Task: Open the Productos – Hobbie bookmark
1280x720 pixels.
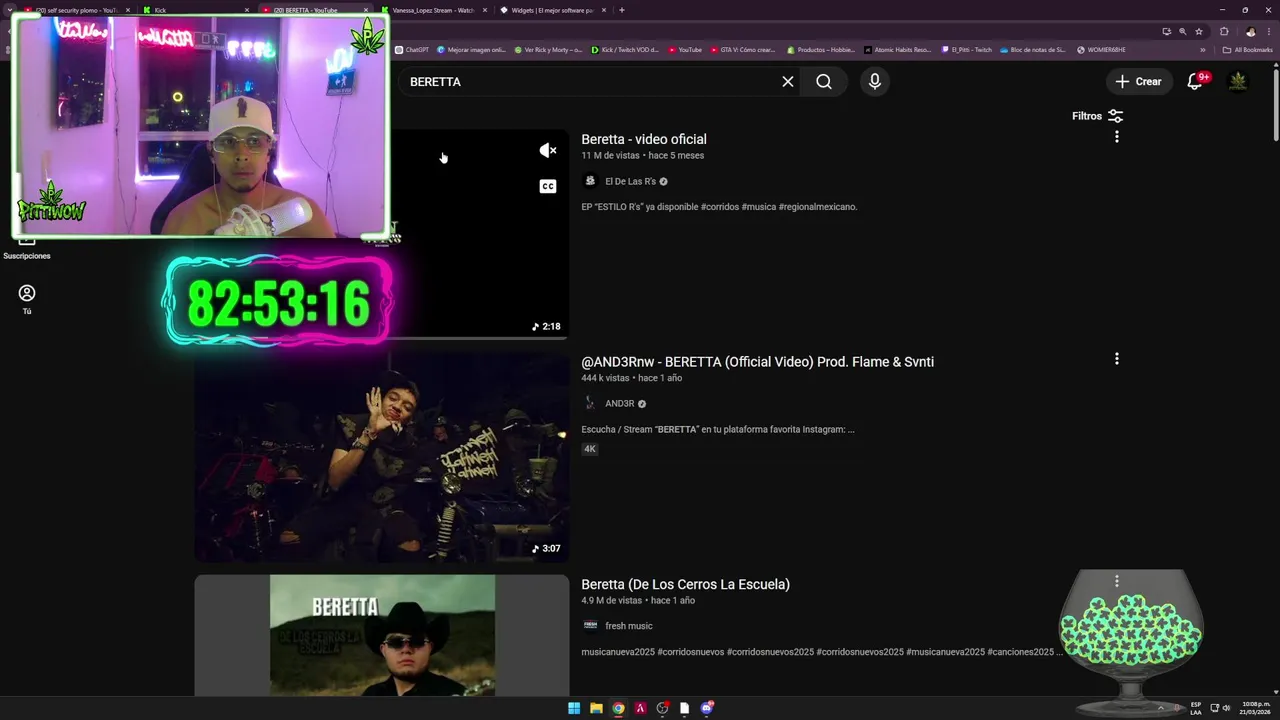Action: click(x=820, y=49)
